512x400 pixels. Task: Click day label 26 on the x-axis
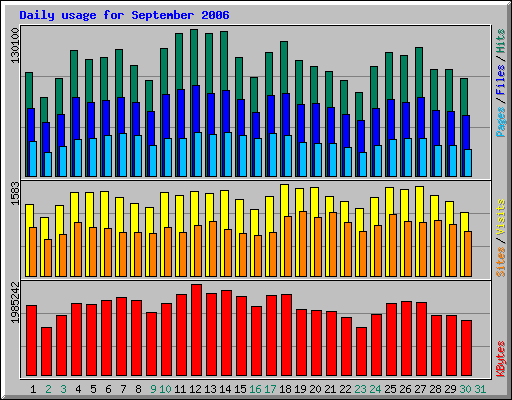[x=405, y=389]
